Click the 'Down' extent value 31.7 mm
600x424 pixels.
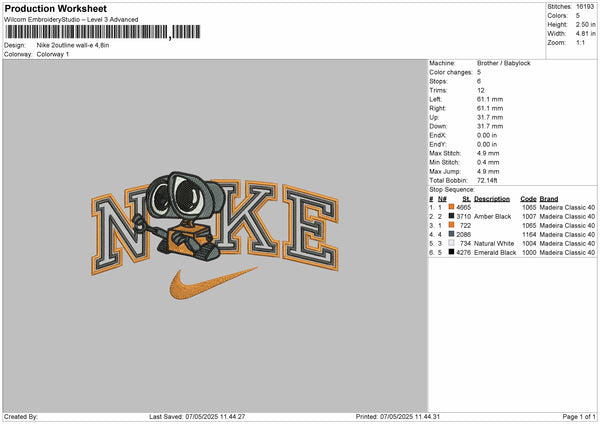(490, 126)
